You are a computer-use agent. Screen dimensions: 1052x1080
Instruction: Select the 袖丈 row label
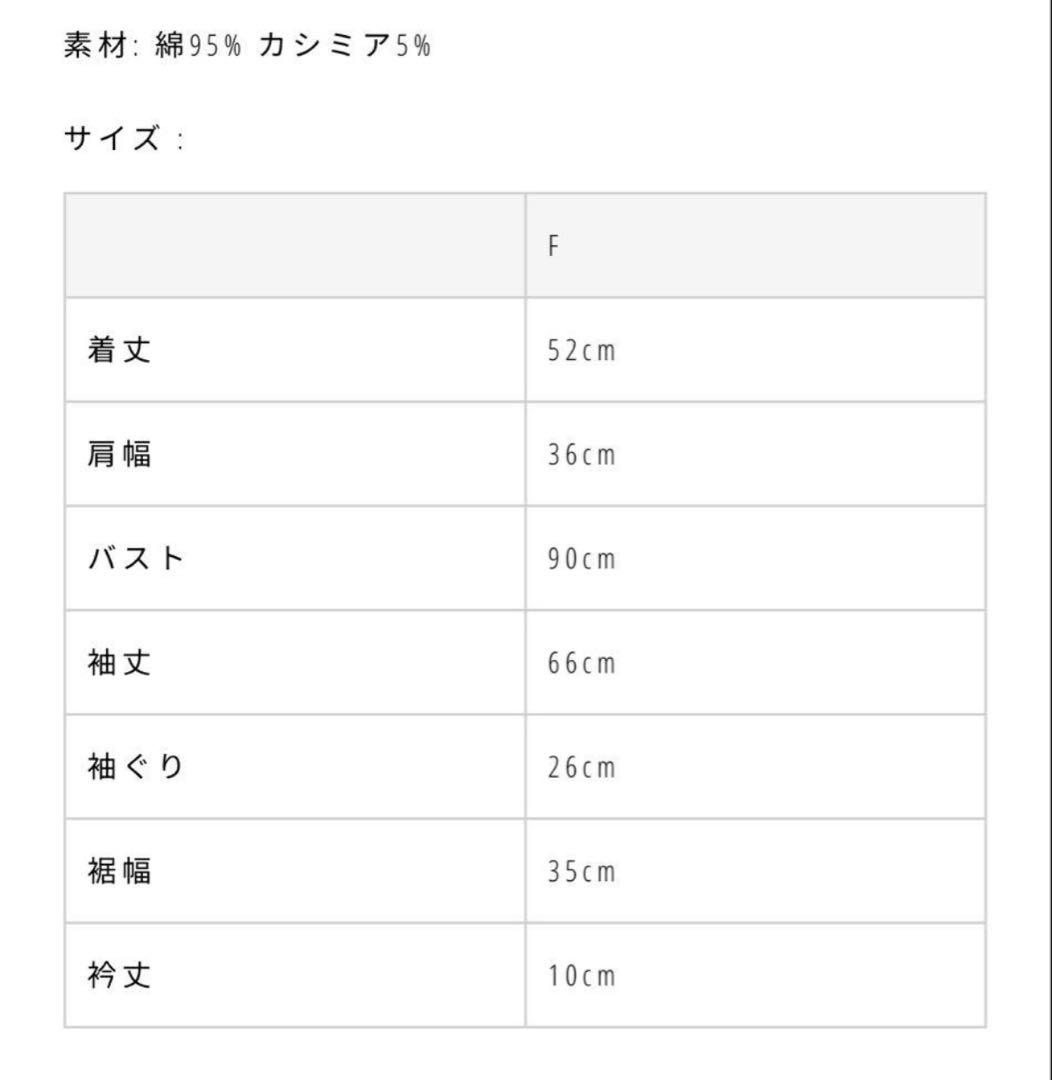pyautogui.click(x=119, y=663)
